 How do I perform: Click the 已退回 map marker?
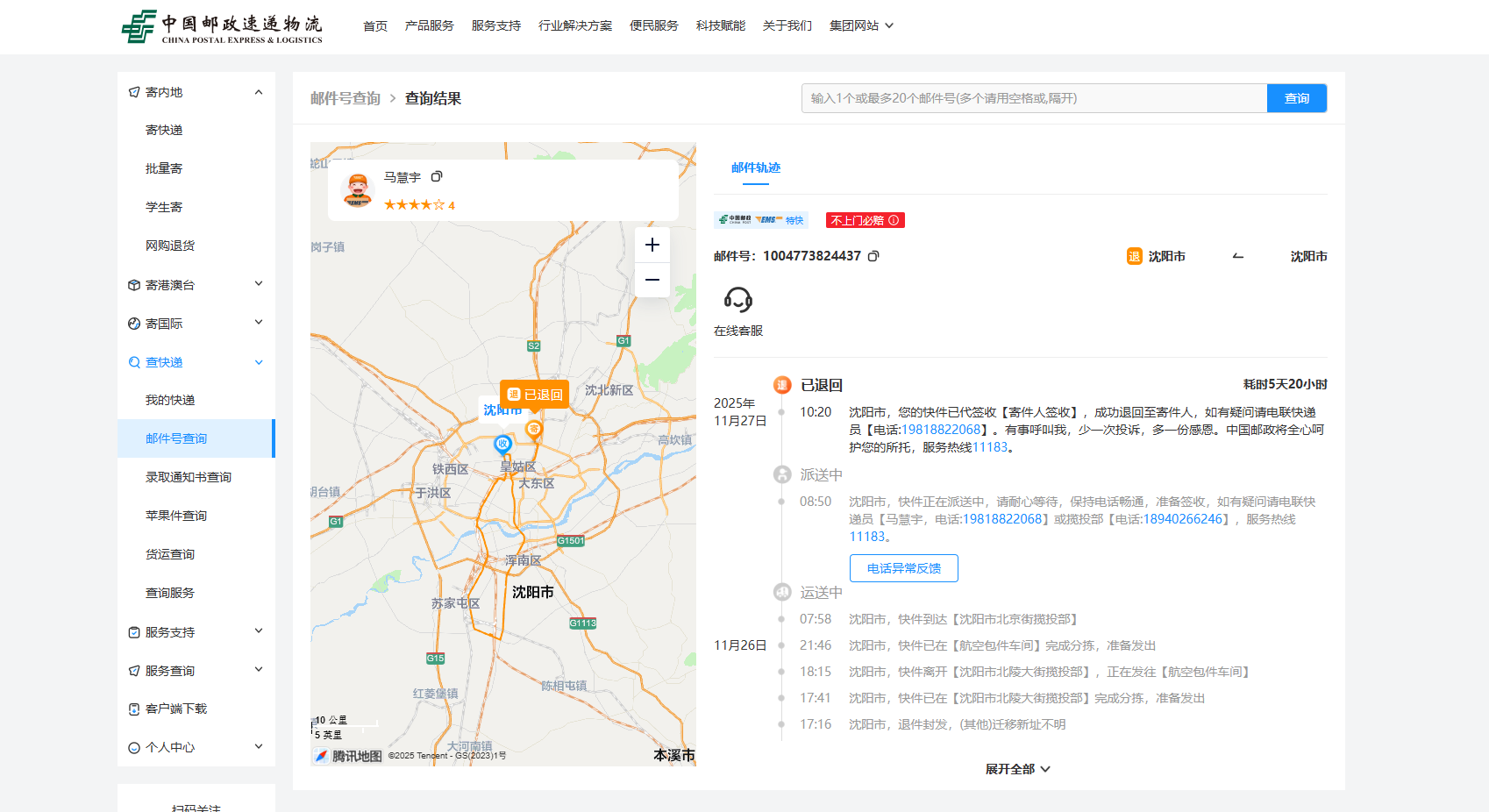click(x=534, y=395)
